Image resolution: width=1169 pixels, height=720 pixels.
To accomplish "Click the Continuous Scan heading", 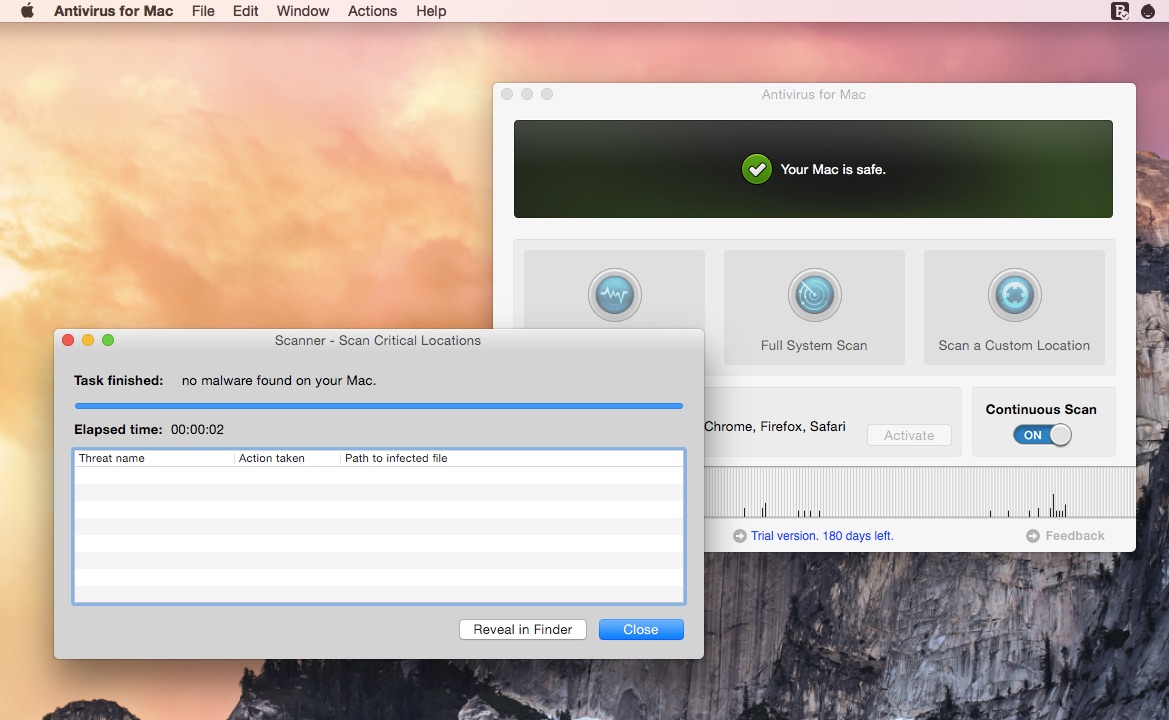I will coord(1041,409).
